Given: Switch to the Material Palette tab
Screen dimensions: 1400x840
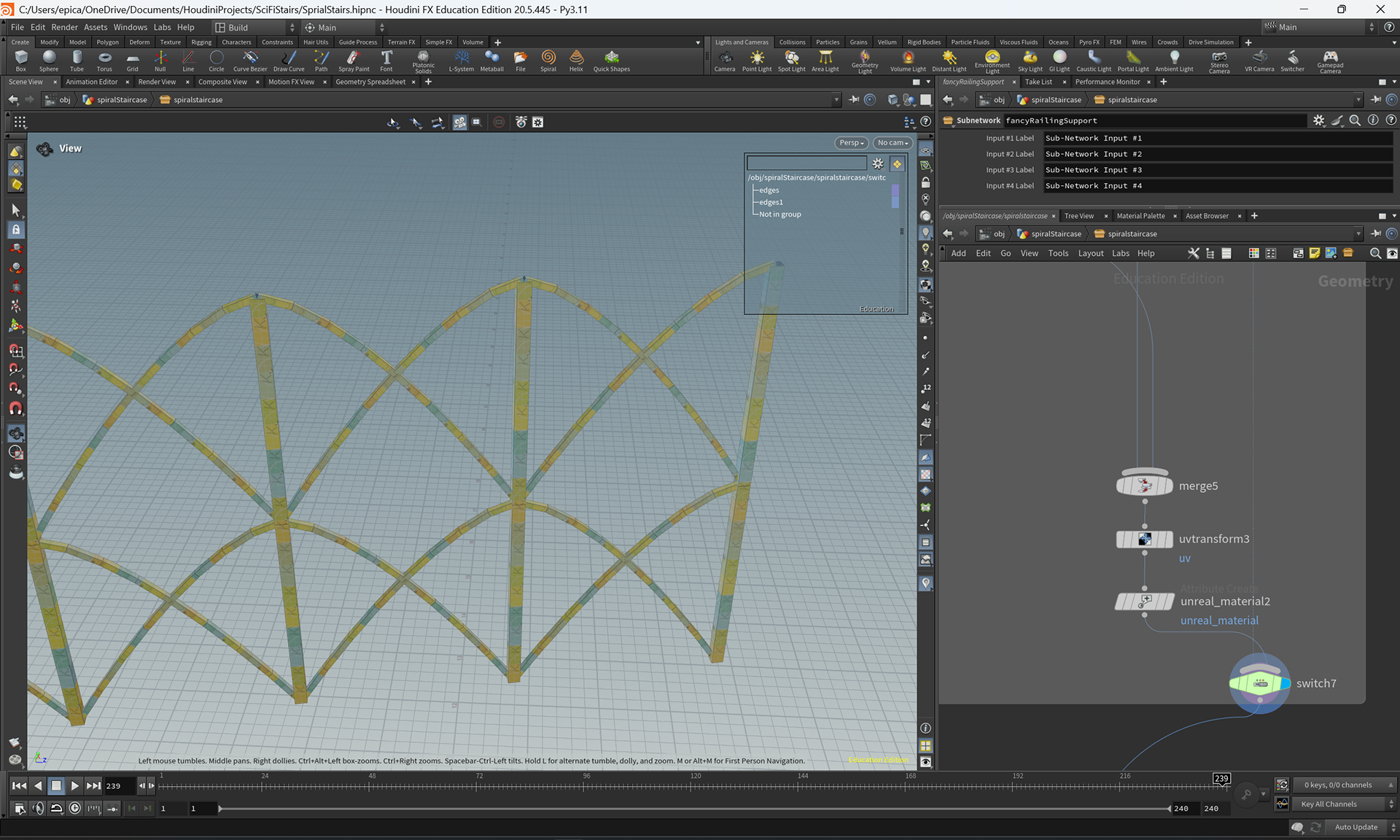Looking at the screenshot, I should click(x=1140, y=216).
